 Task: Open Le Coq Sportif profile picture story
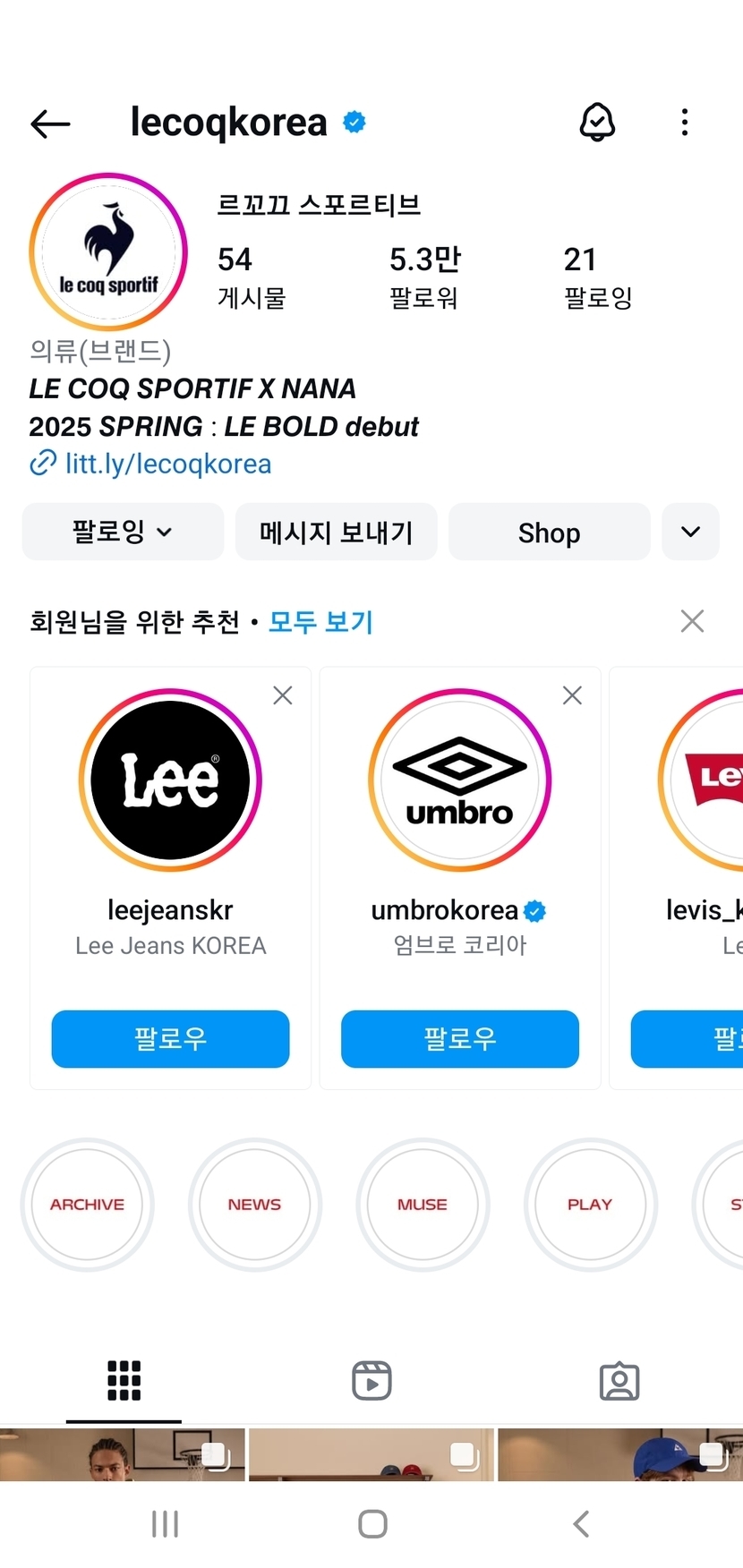click(108, 251)
